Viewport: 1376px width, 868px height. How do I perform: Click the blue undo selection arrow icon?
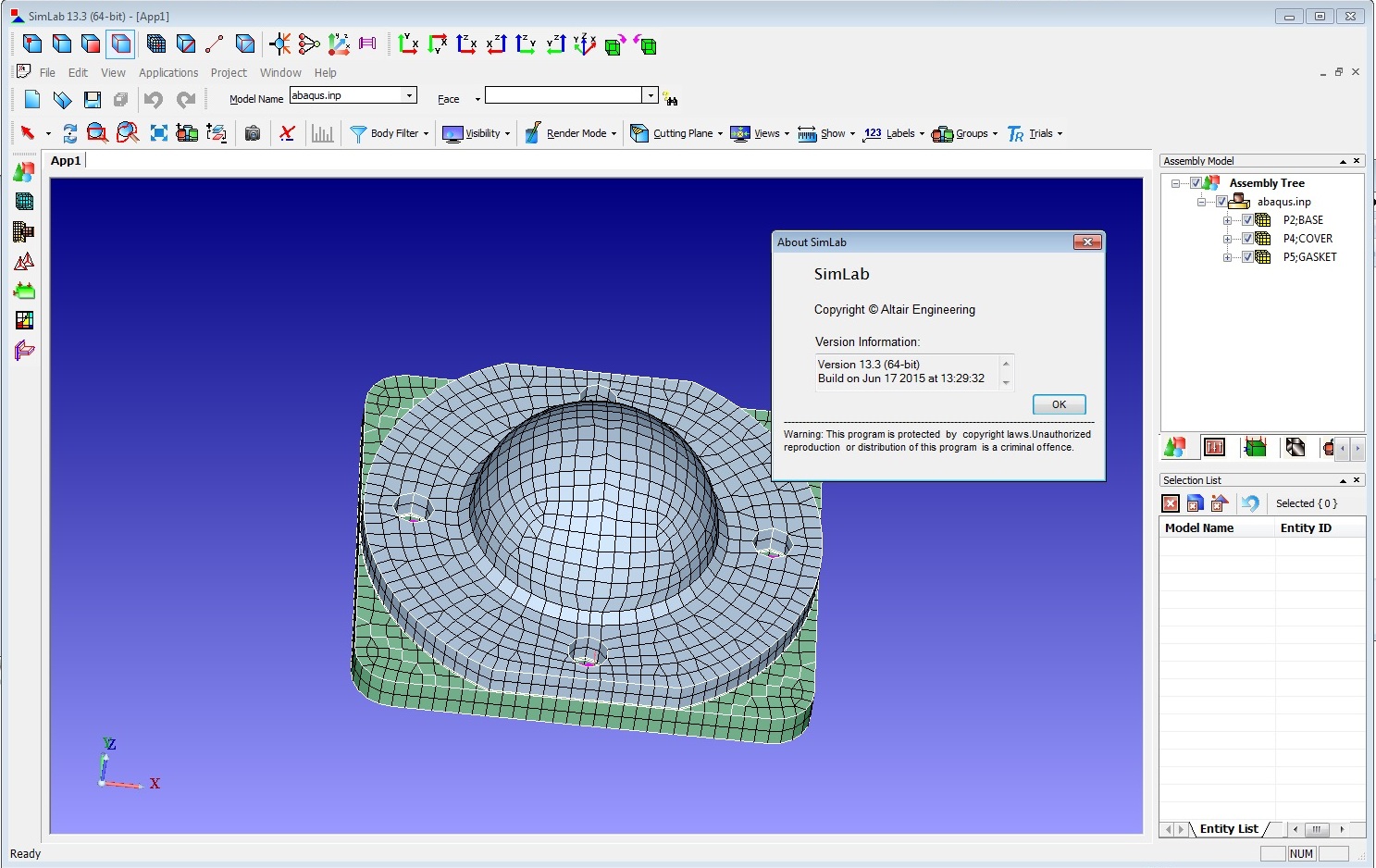coord(1250,503)
